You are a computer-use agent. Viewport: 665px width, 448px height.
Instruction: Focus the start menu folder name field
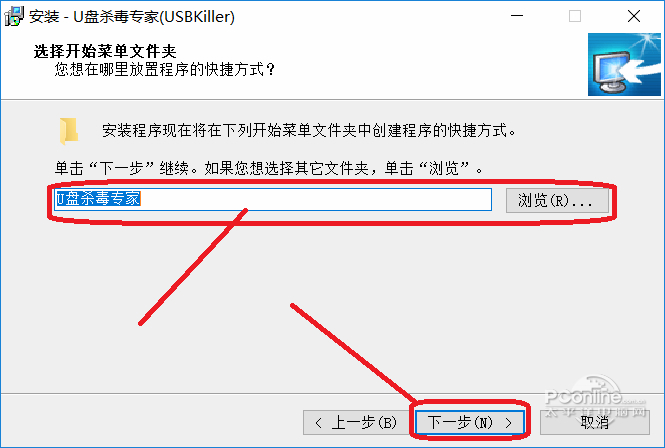coord(273,200)
